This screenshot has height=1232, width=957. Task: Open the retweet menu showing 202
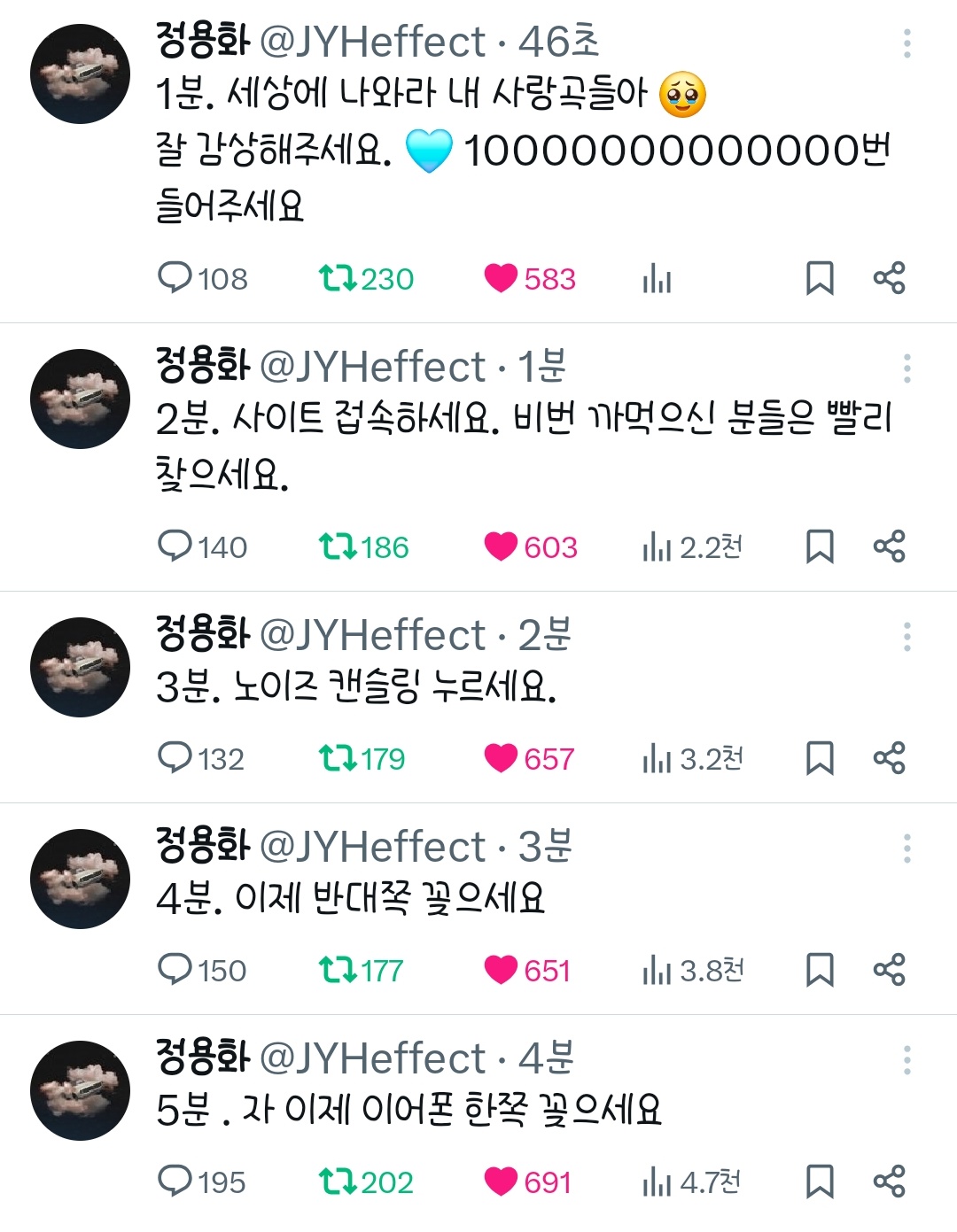pos(337,1182)
